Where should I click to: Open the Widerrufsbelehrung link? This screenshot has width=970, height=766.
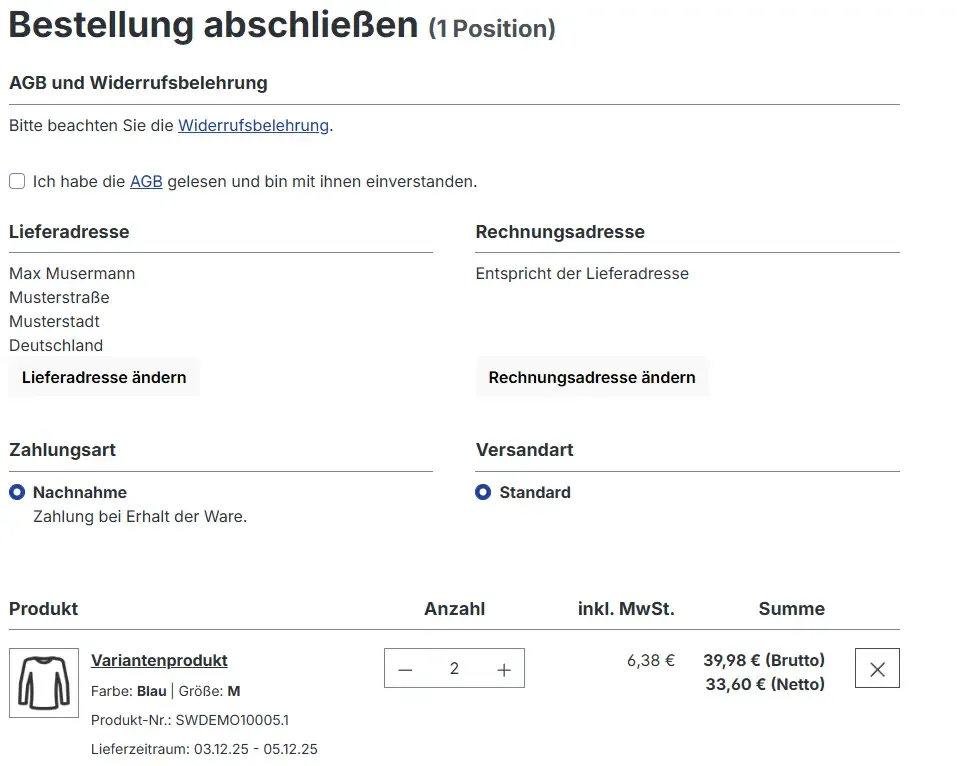pyautogui.click(x=253, y=125)
